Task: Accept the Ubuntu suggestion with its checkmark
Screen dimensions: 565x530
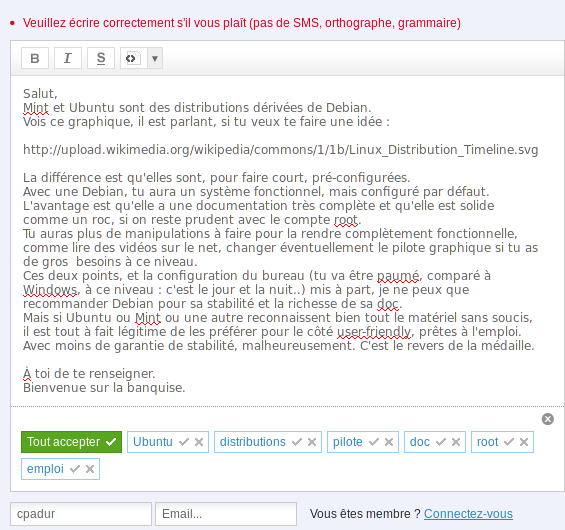Action: coord(184,442)
